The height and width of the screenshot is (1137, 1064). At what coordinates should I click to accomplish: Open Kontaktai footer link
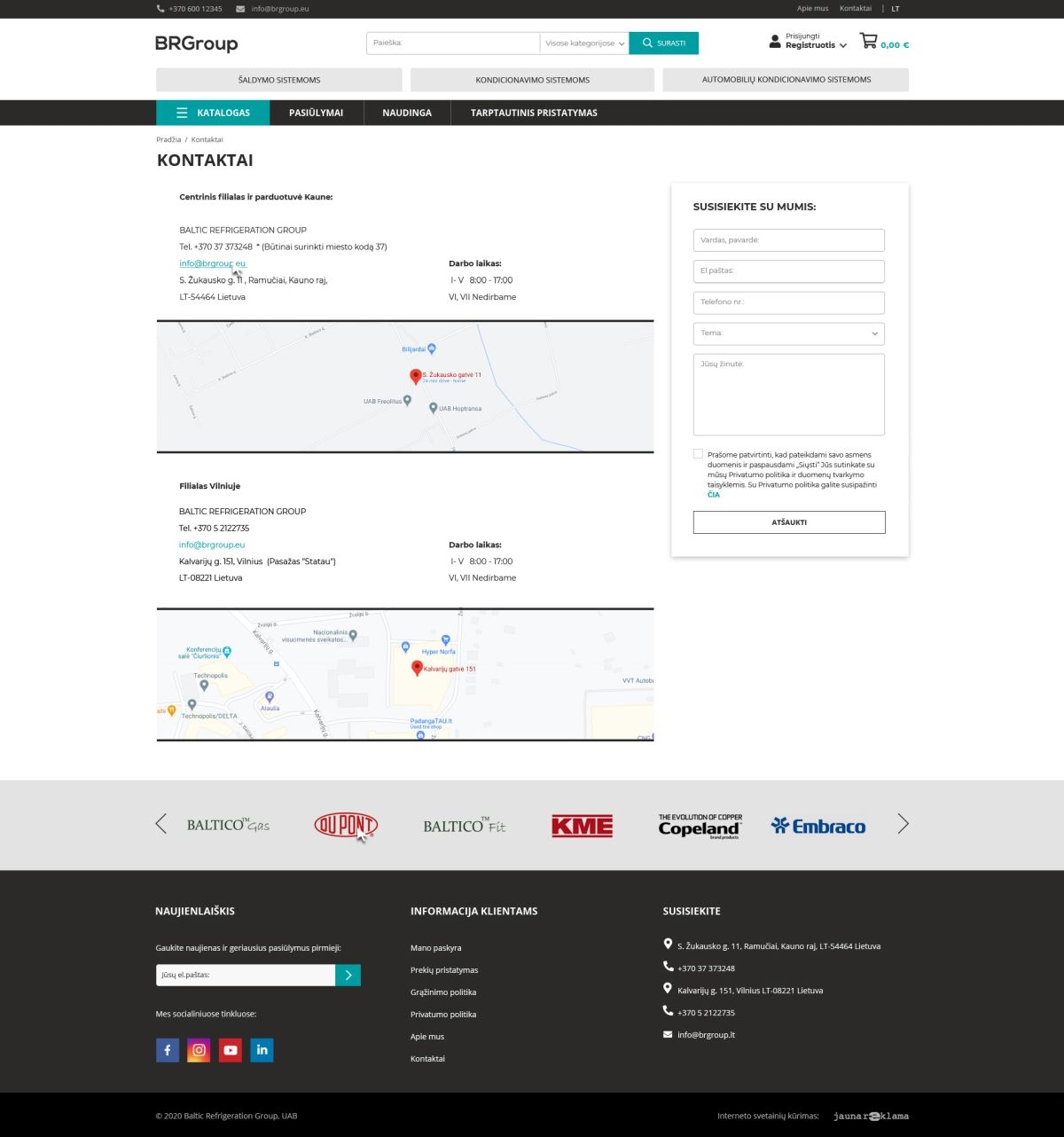[x=427, y=1059]
